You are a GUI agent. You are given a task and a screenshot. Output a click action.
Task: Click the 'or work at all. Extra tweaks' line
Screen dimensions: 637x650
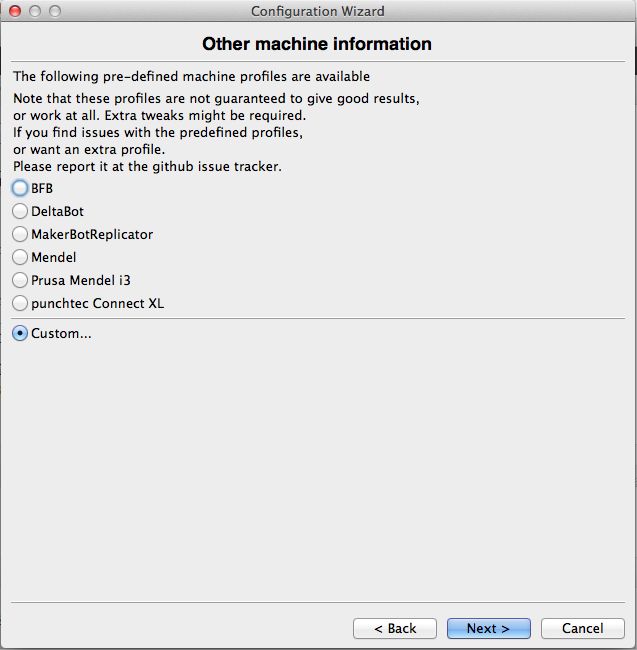pos(160,115)
